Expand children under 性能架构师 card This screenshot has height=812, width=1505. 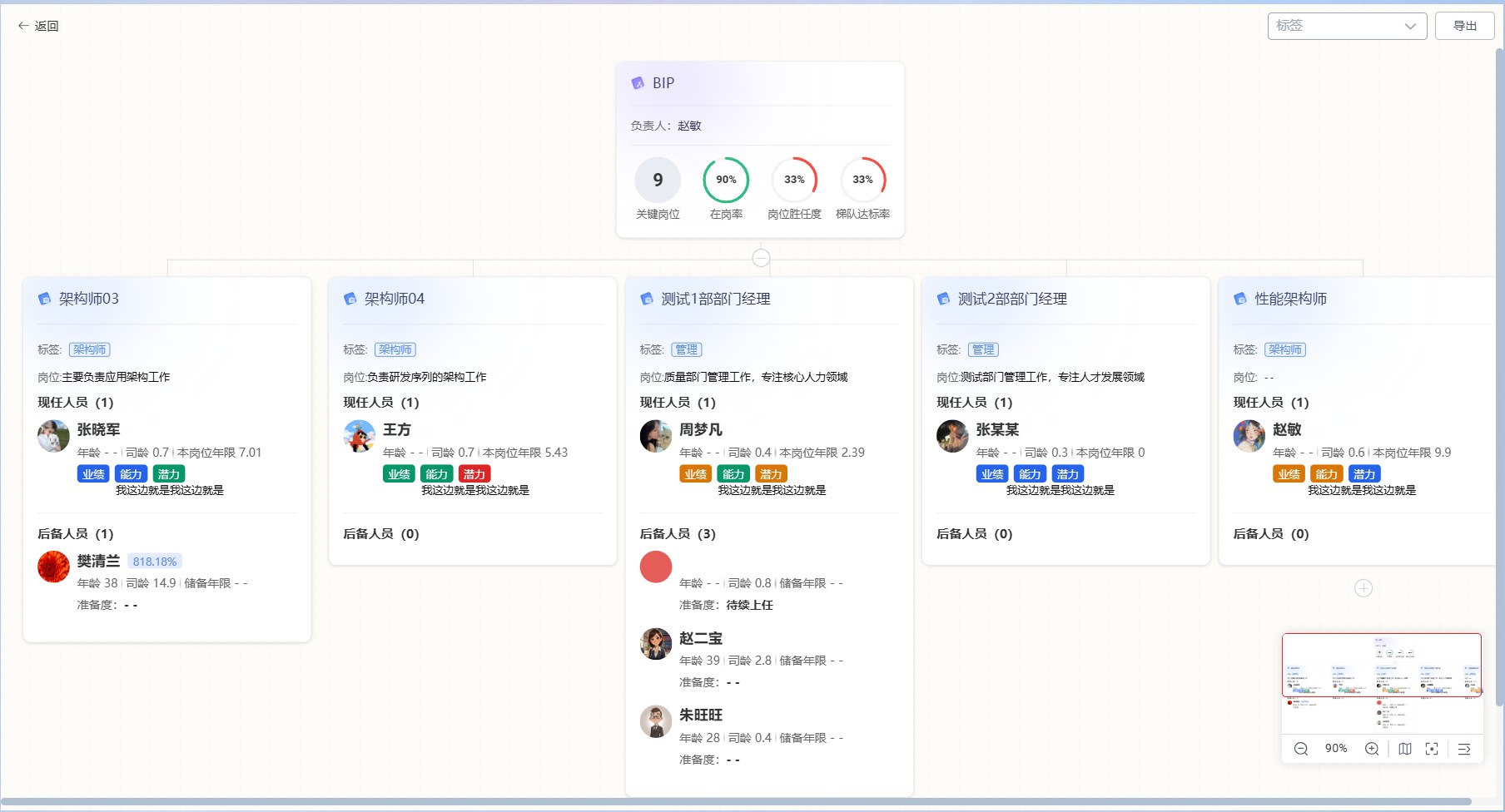click(1363, 588)
